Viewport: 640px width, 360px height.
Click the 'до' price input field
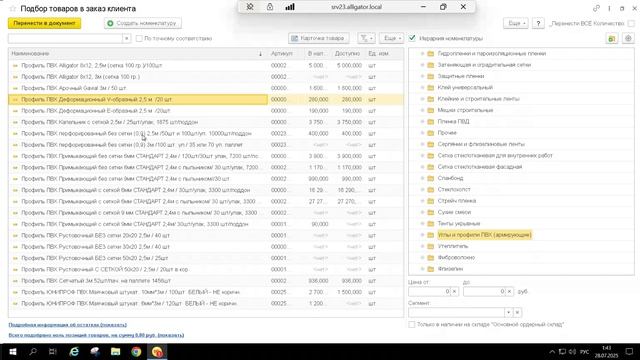click(x=484, y=291)
